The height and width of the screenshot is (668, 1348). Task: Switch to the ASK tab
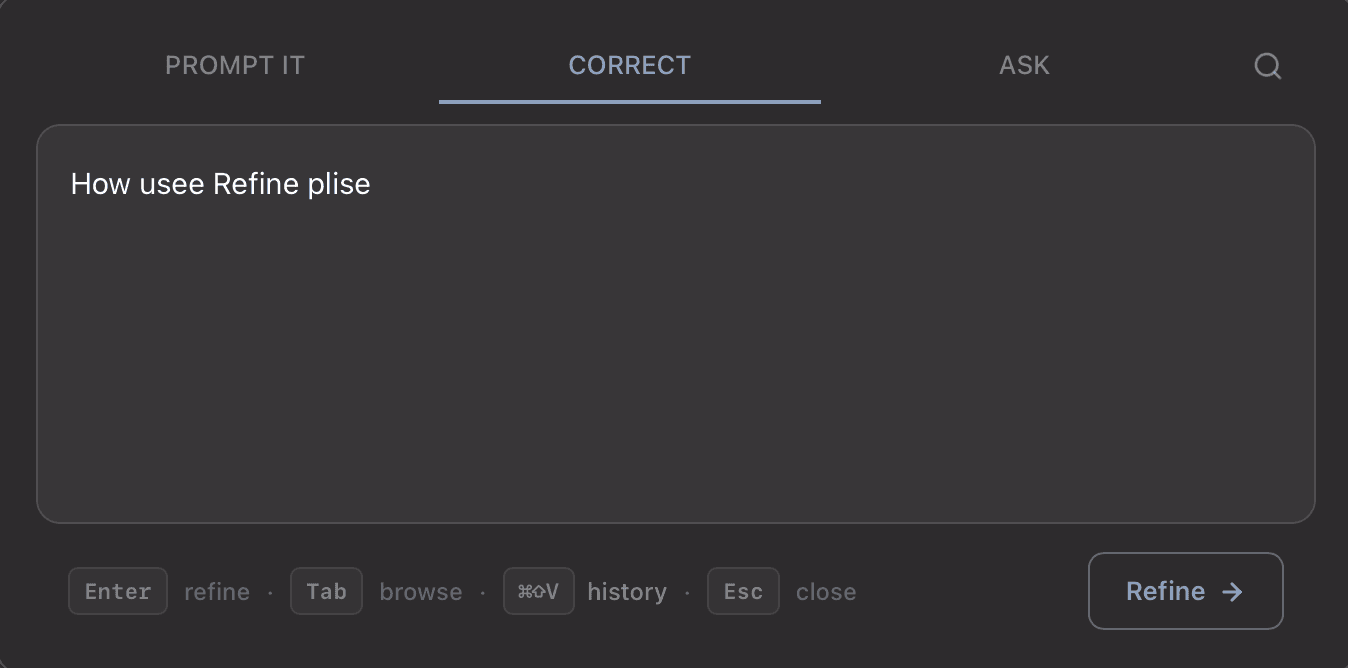coord(1024,65)
